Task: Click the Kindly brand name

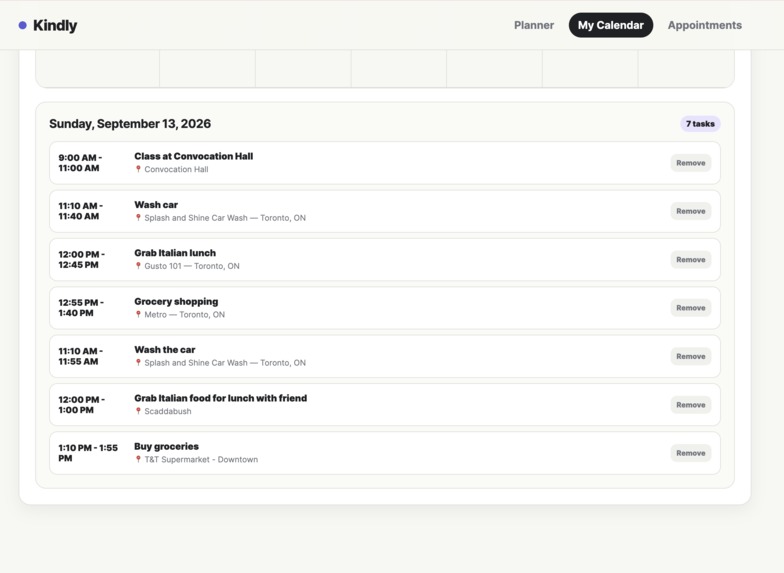Action: coord(55,26)
